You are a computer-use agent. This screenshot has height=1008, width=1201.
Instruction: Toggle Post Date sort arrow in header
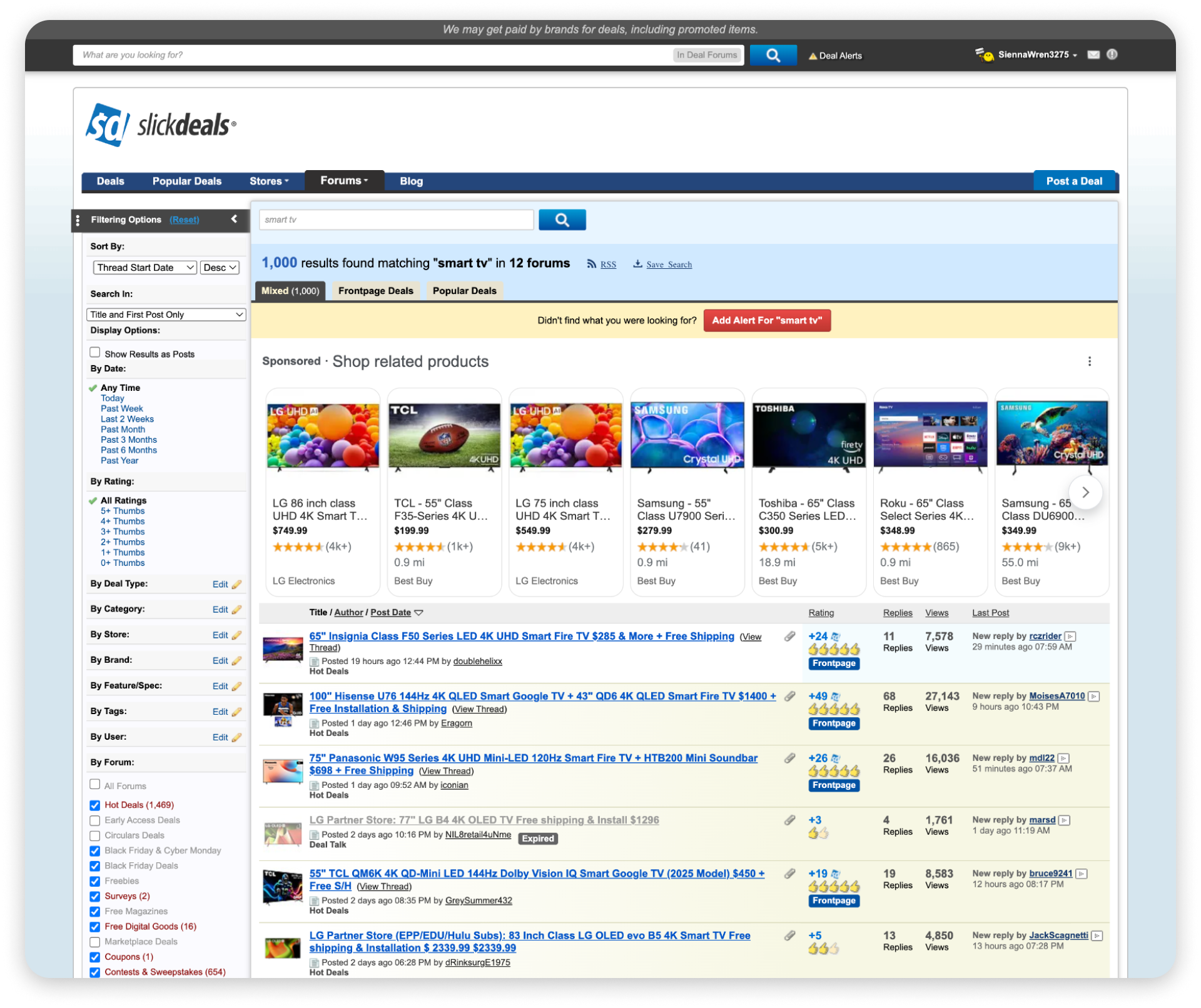pos(419,613)
